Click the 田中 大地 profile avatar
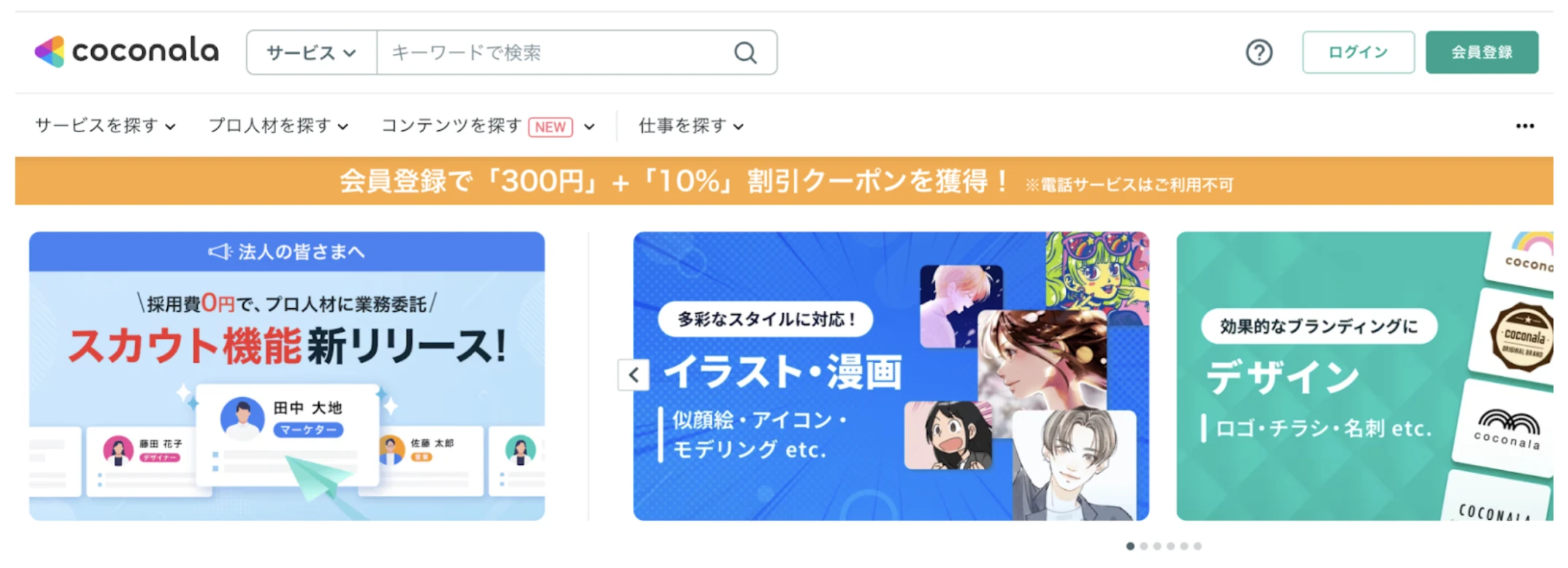The height and width of the screenshot is (568, 1568). [x=242, y=418]
